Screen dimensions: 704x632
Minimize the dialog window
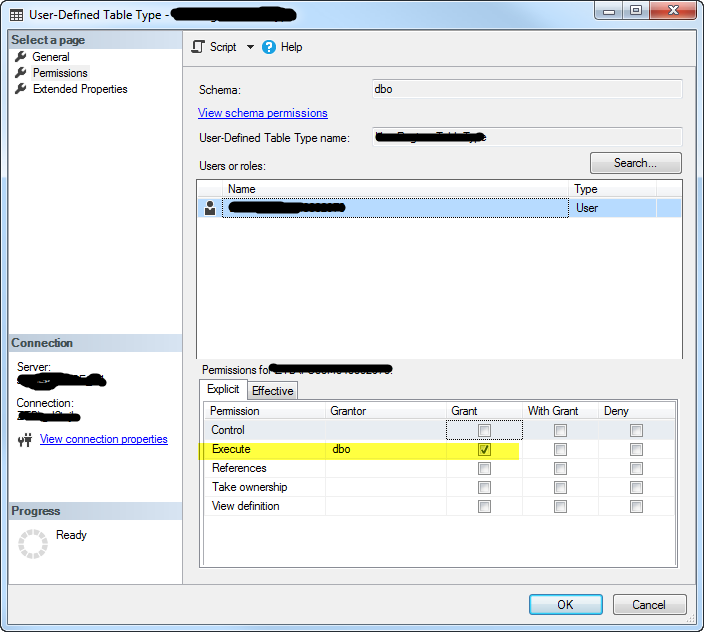click(609, 11)
